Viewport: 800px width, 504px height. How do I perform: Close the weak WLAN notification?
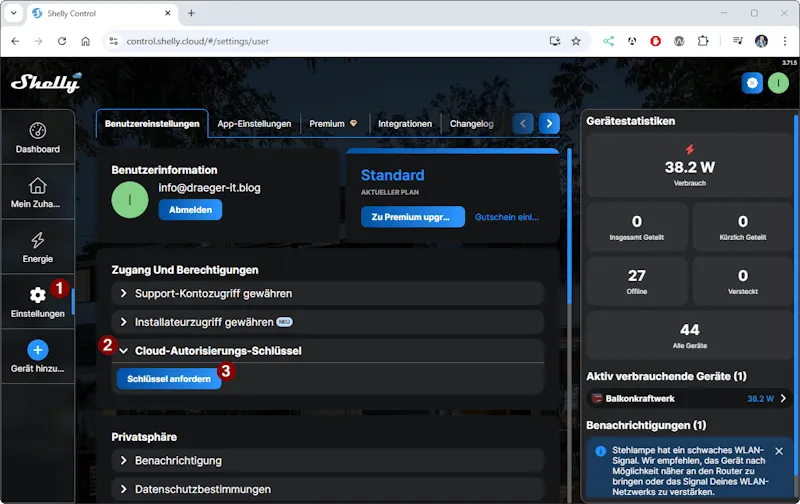pos(779,451)
